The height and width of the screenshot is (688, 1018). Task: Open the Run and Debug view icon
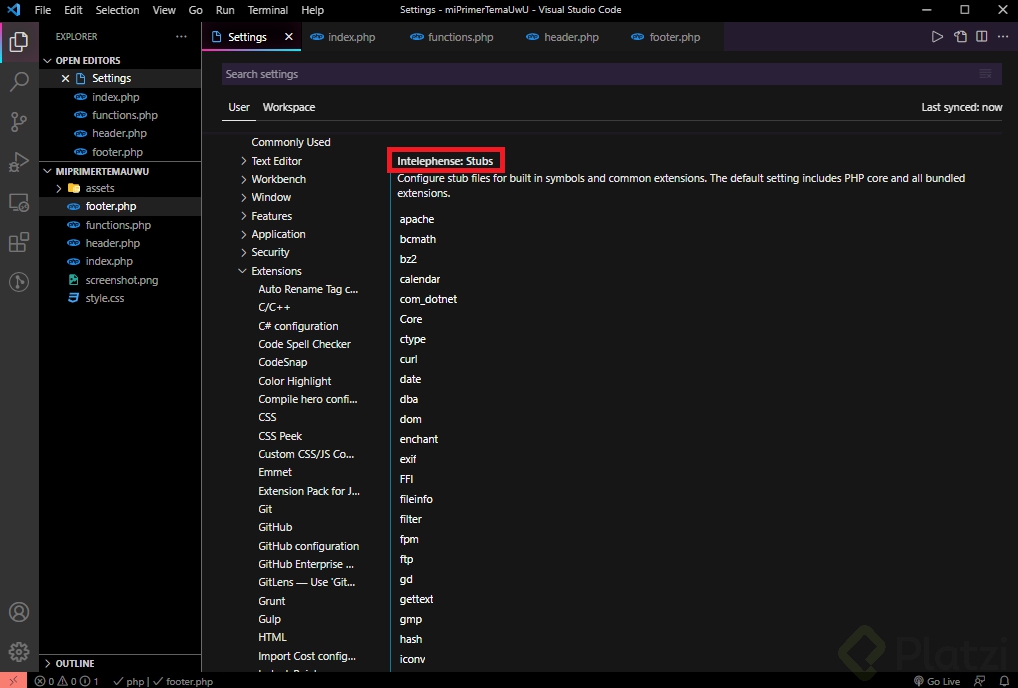19,162
